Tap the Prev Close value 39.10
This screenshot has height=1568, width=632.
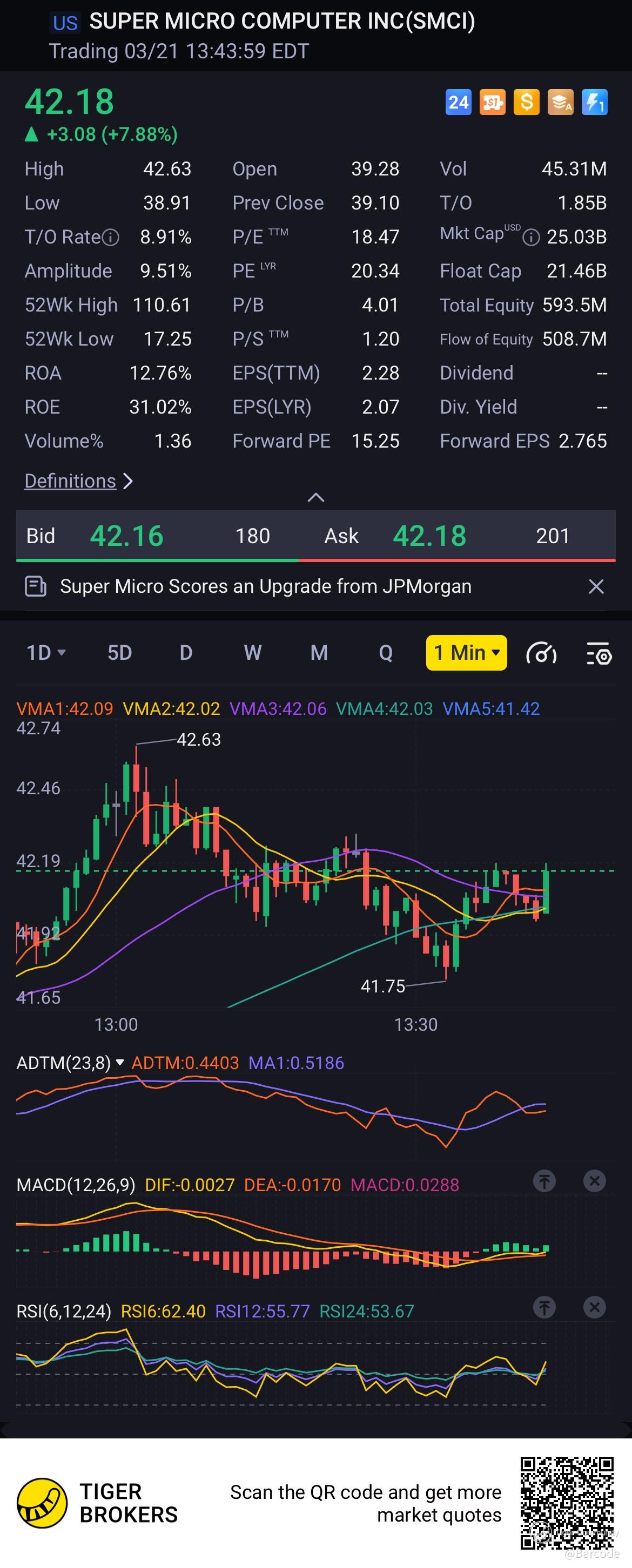coord(375,202)
